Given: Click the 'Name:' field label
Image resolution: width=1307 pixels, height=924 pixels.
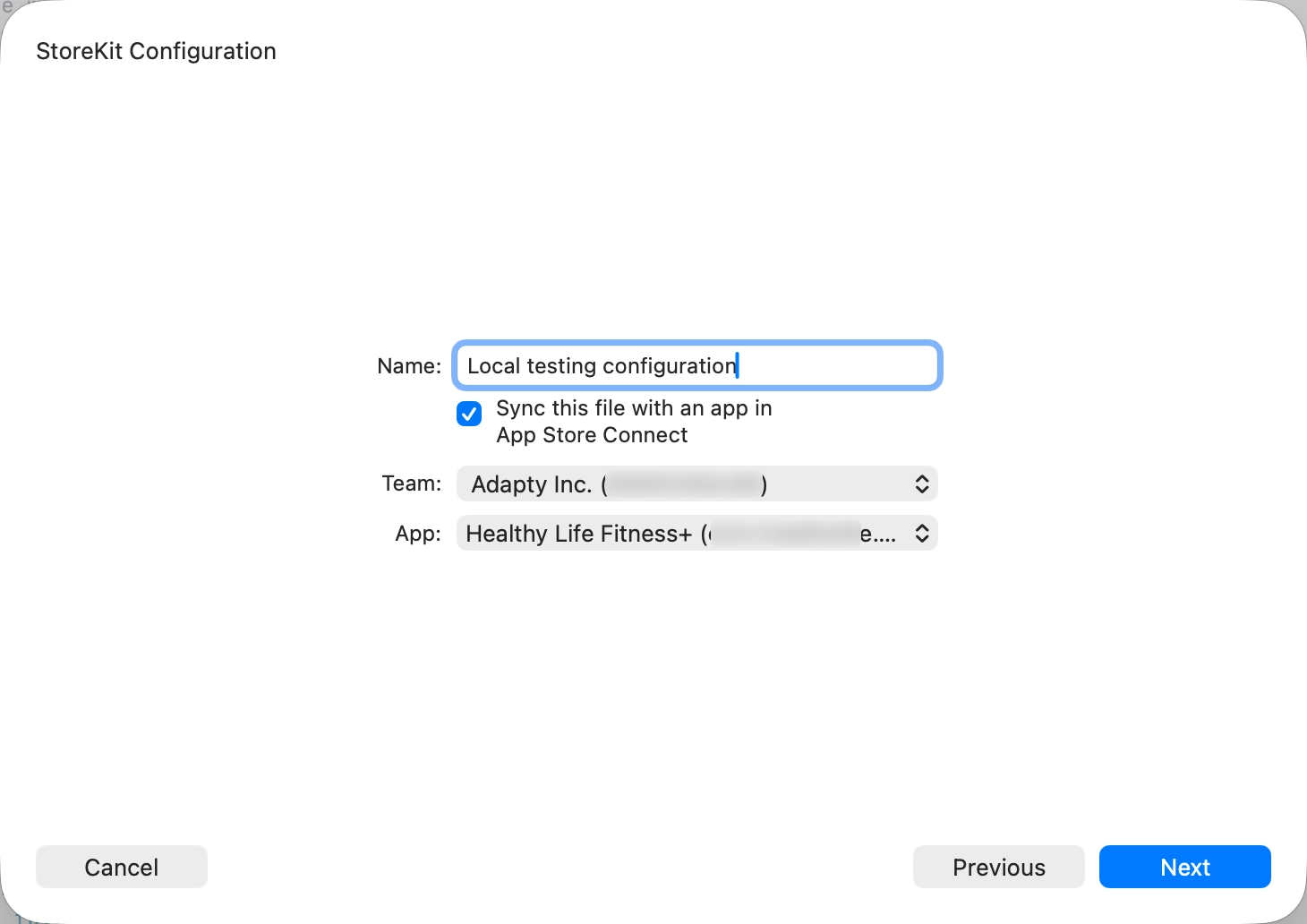Looking at the screenshot, I should click(409, 366).
